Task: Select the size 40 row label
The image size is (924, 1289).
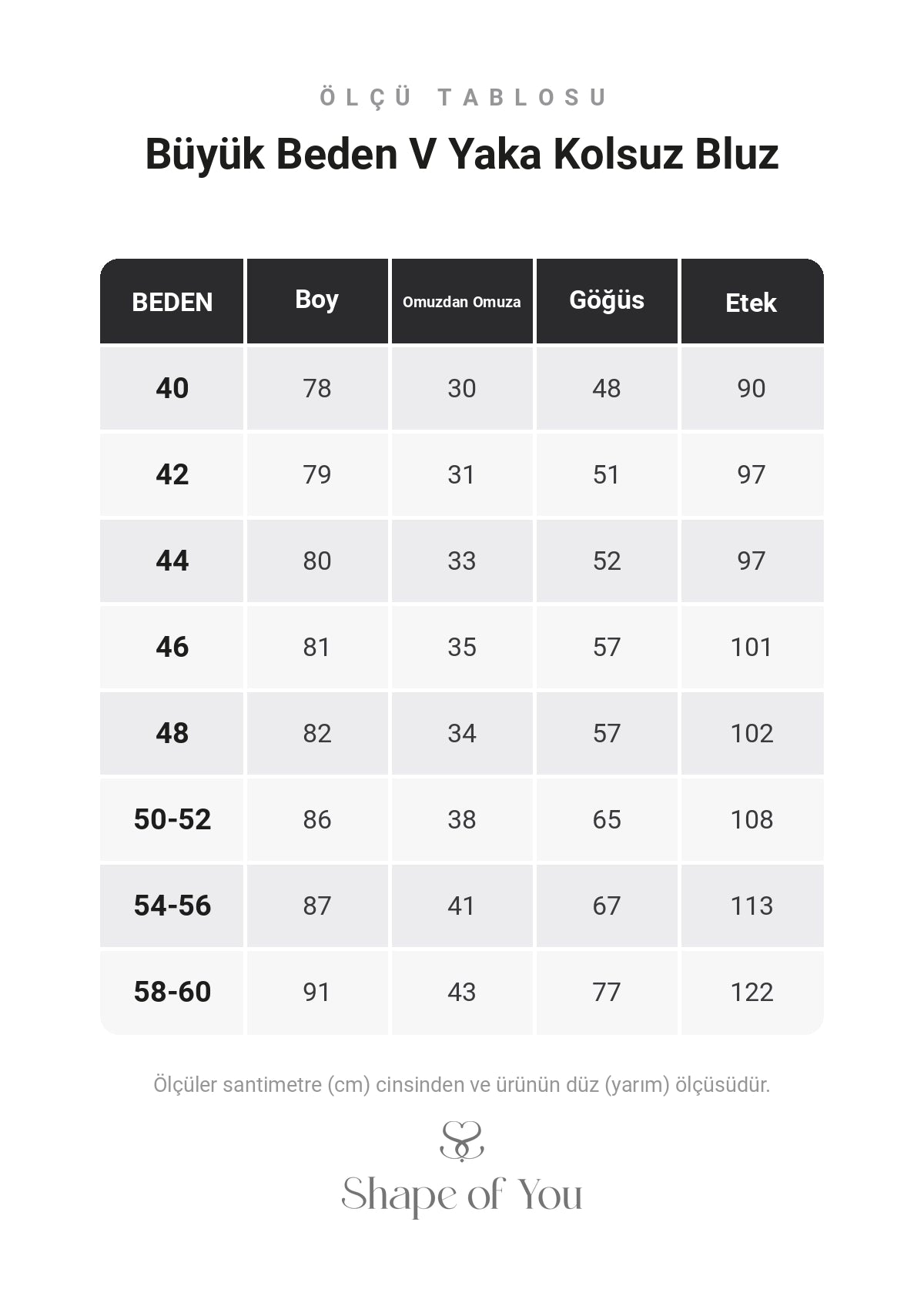Action: coord(172,388)
